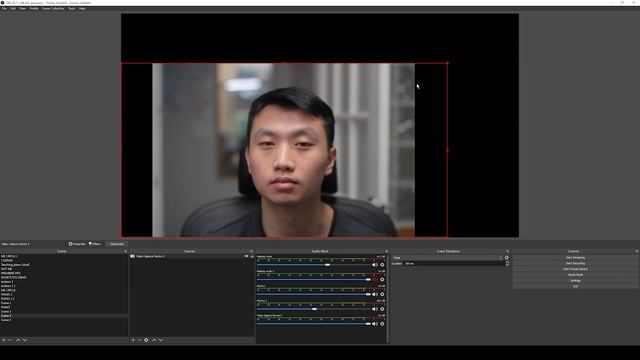Select Video Capture Device in Sources list
The width and height of the screenshot is (640, 360).
point(192,256)
